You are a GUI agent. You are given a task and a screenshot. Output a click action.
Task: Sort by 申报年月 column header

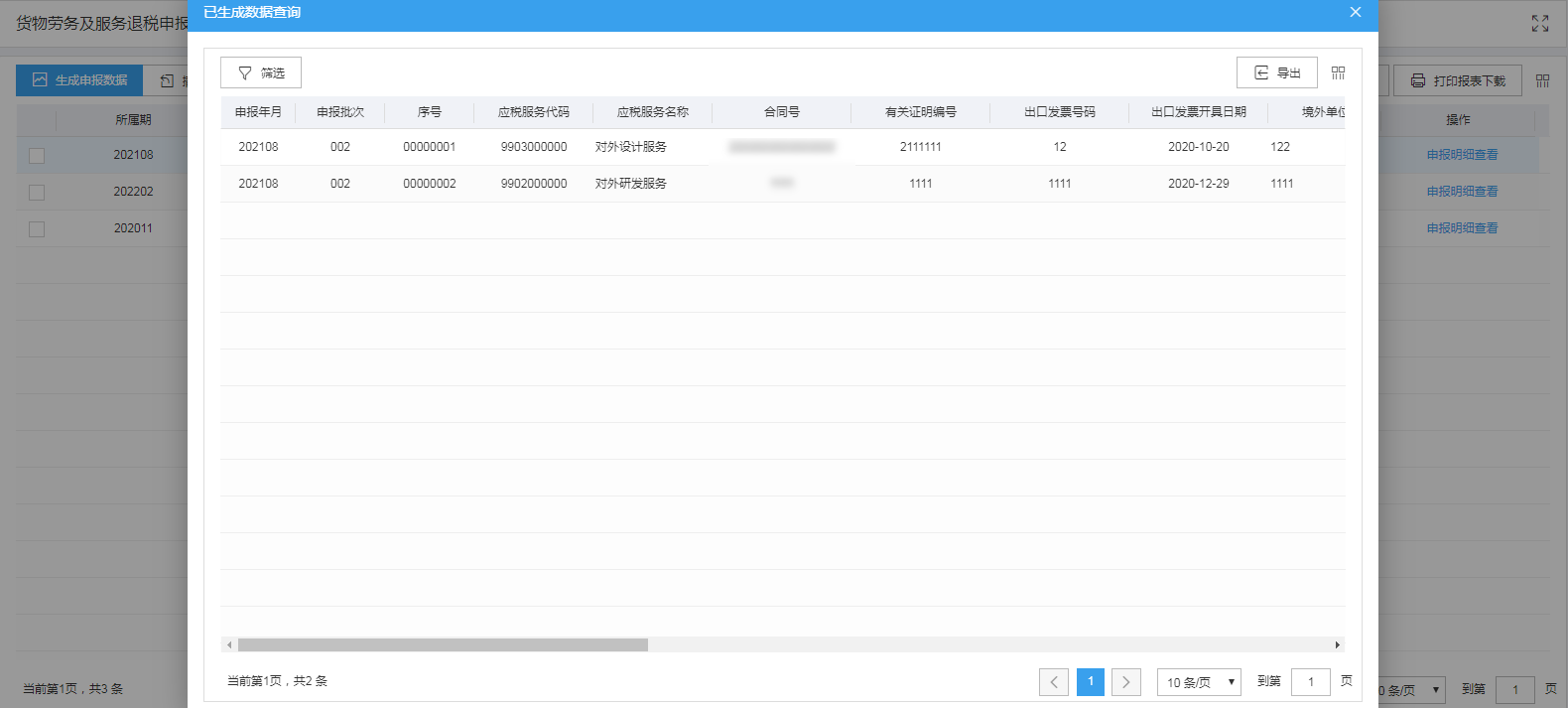click(x=258, y=112)
